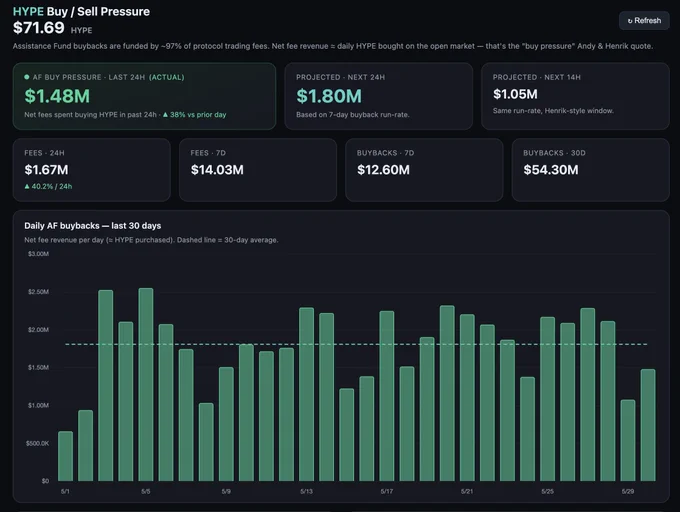
Task: Click the 5/5 bar, the tallest one
Action: point(146,385)
